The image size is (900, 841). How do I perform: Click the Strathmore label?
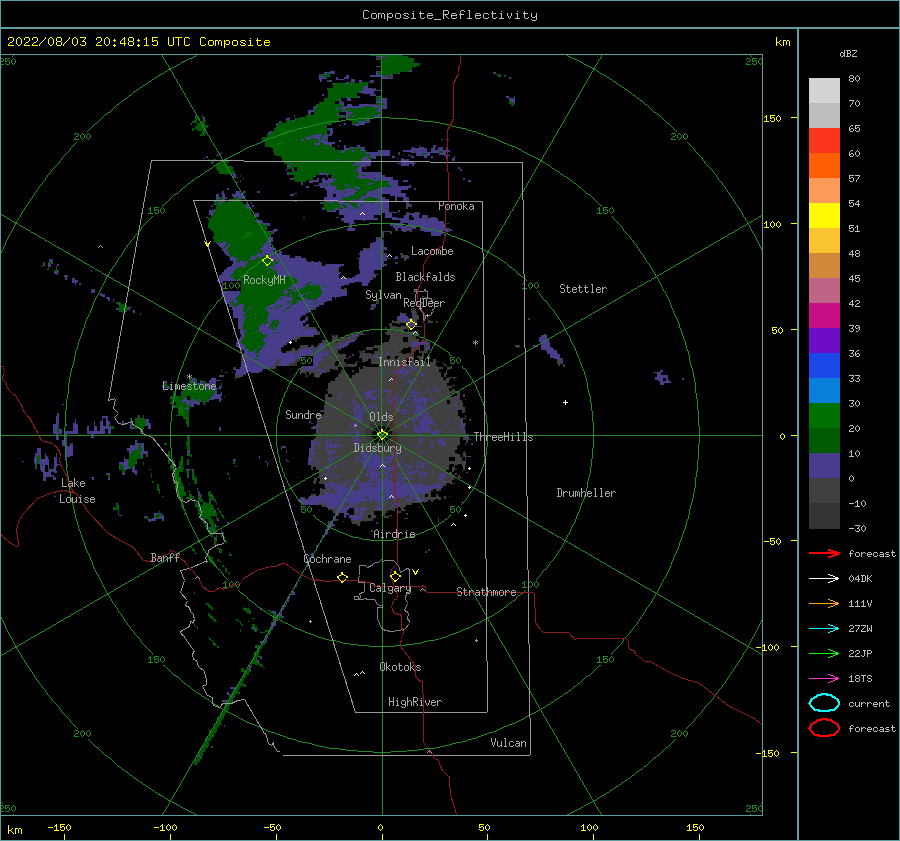pyautogui.click(x=486, y=592)
